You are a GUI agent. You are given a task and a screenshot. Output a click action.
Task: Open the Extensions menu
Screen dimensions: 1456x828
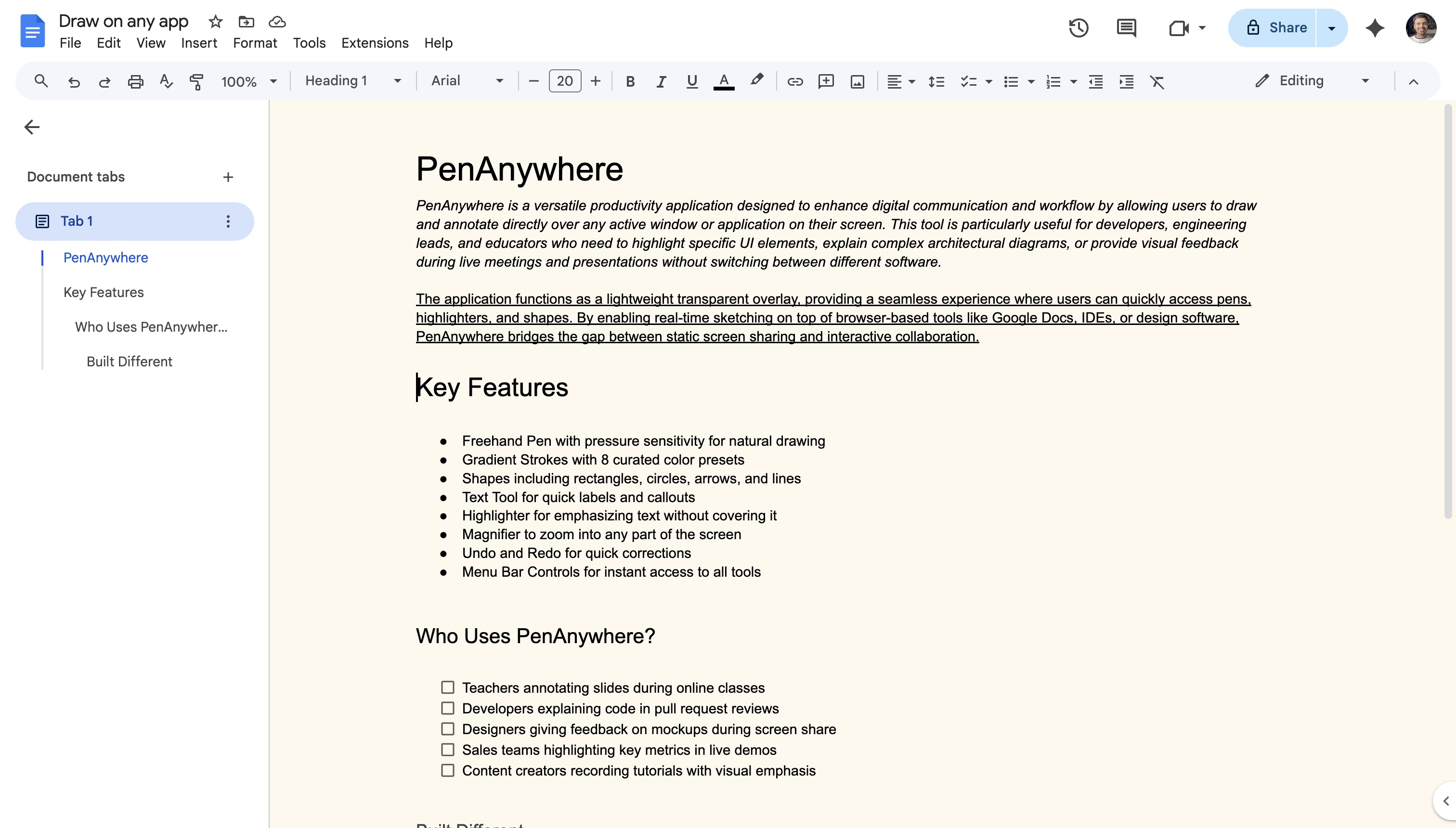[374, 43]
